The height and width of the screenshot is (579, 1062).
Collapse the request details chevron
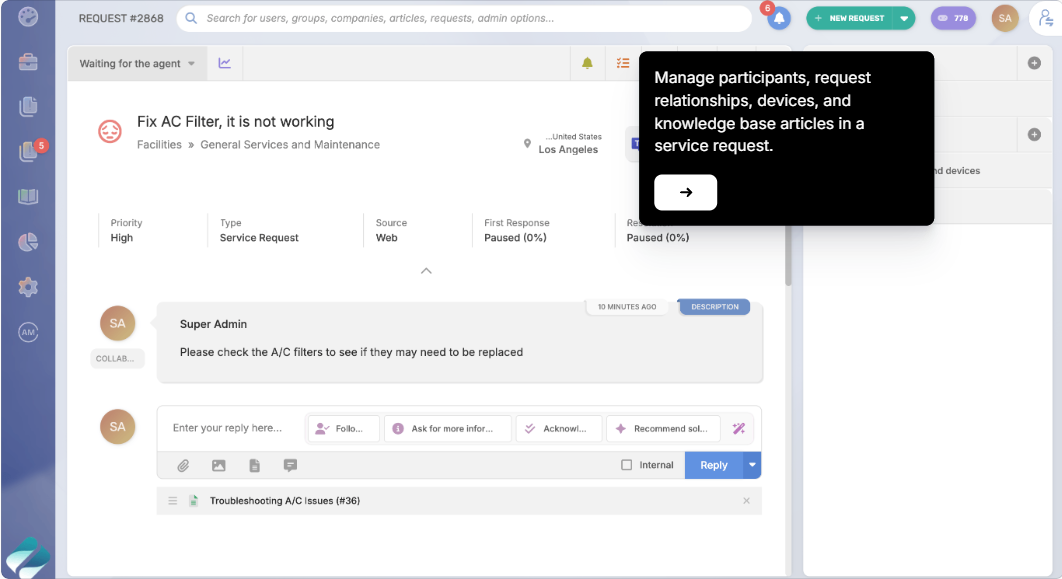click(426, 271)
